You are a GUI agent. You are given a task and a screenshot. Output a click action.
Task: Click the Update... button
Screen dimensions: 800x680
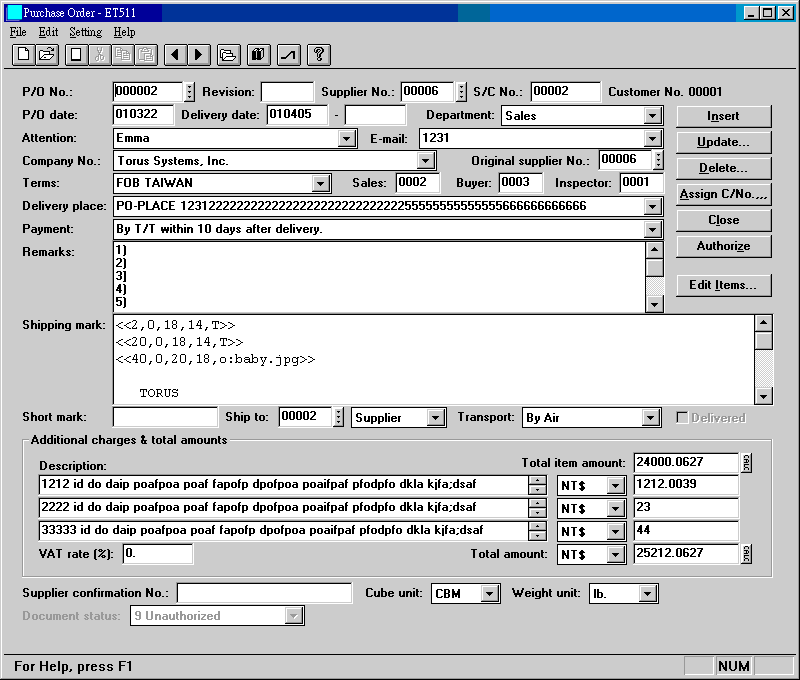pyautogui.click(x=723, y=142)
